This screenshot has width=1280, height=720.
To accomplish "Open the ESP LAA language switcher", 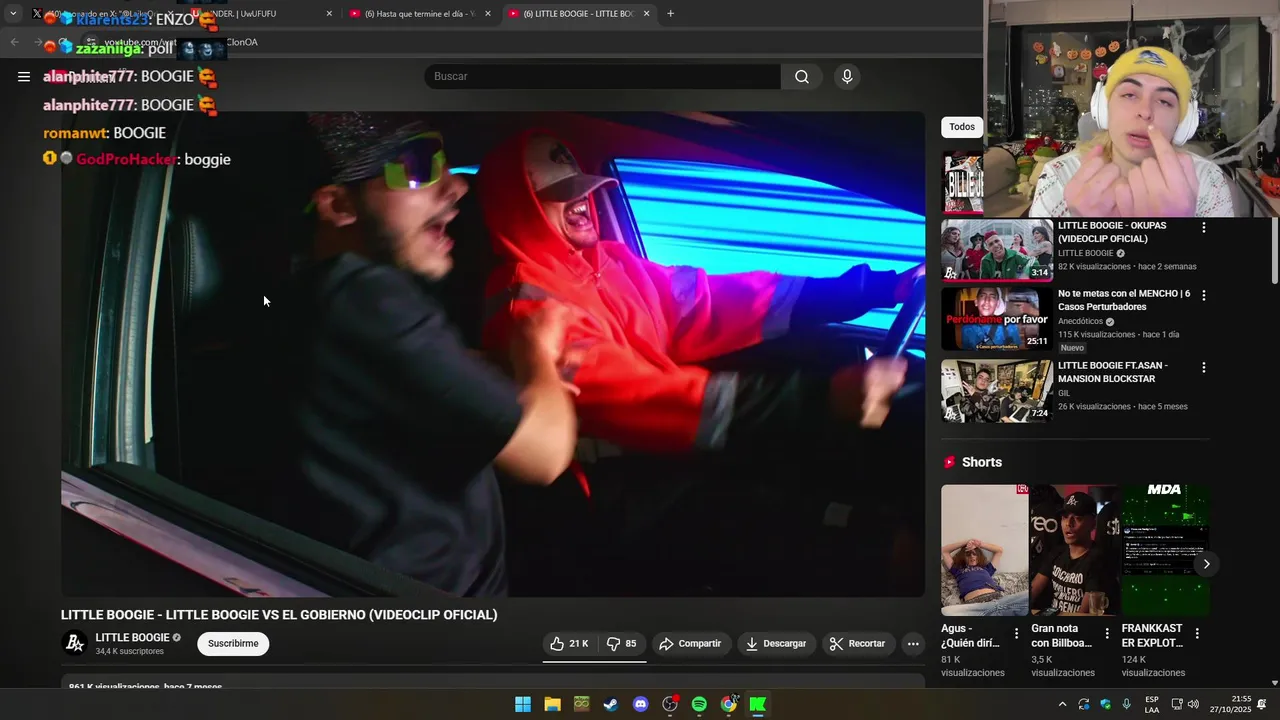I will pos(1152,704).
